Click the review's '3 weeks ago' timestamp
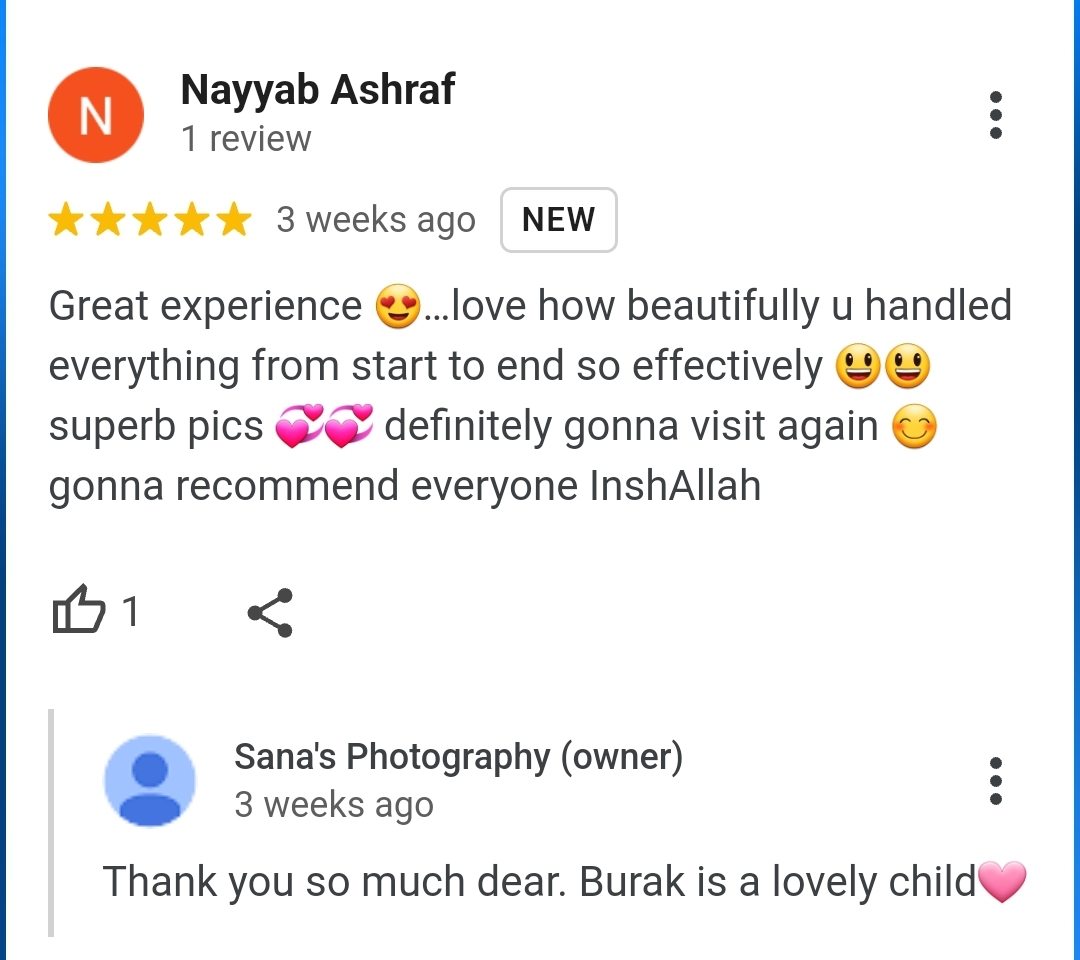 (376, 220)
